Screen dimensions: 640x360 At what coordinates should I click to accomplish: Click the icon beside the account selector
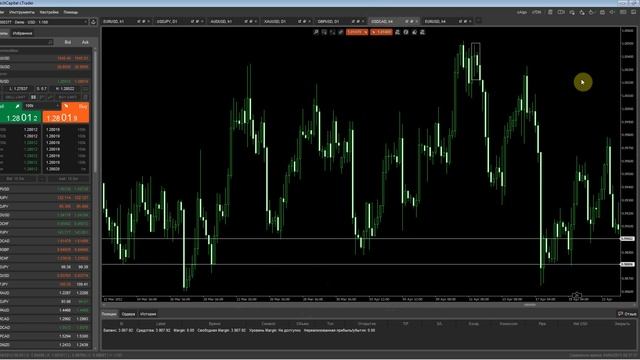pyautogui.click(x=93, y=22)
